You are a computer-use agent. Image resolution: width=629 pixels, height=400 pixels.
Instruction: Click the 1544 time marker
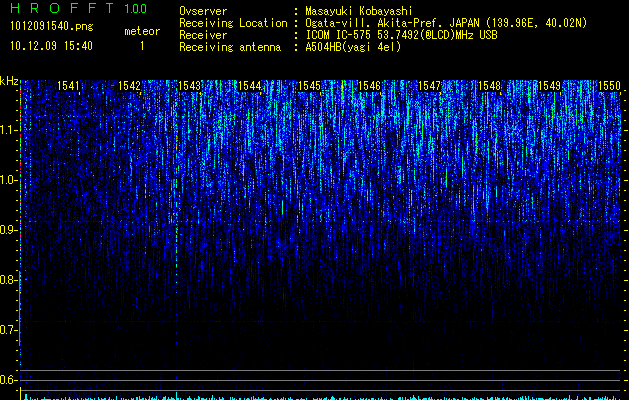(250, 86)
